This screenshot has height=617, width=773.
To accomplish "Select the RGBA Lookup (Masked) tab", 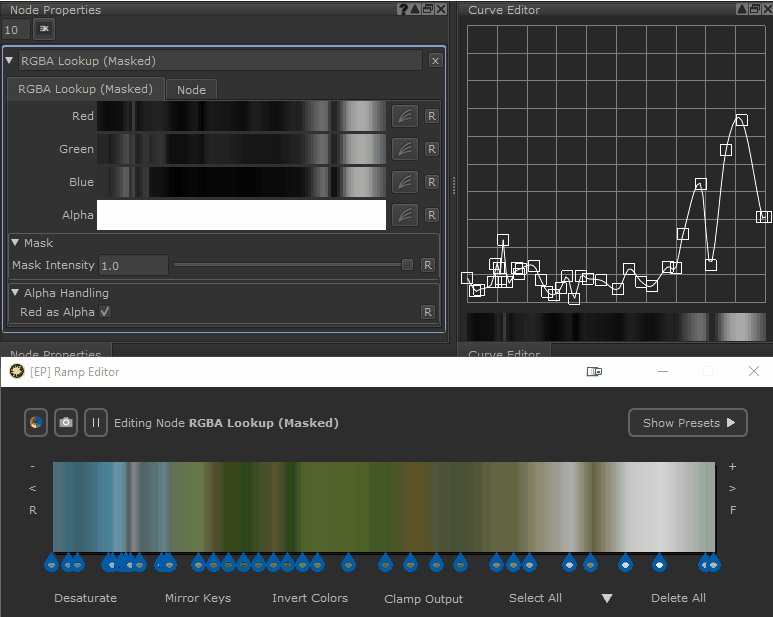I will click(x=85, y=90).
